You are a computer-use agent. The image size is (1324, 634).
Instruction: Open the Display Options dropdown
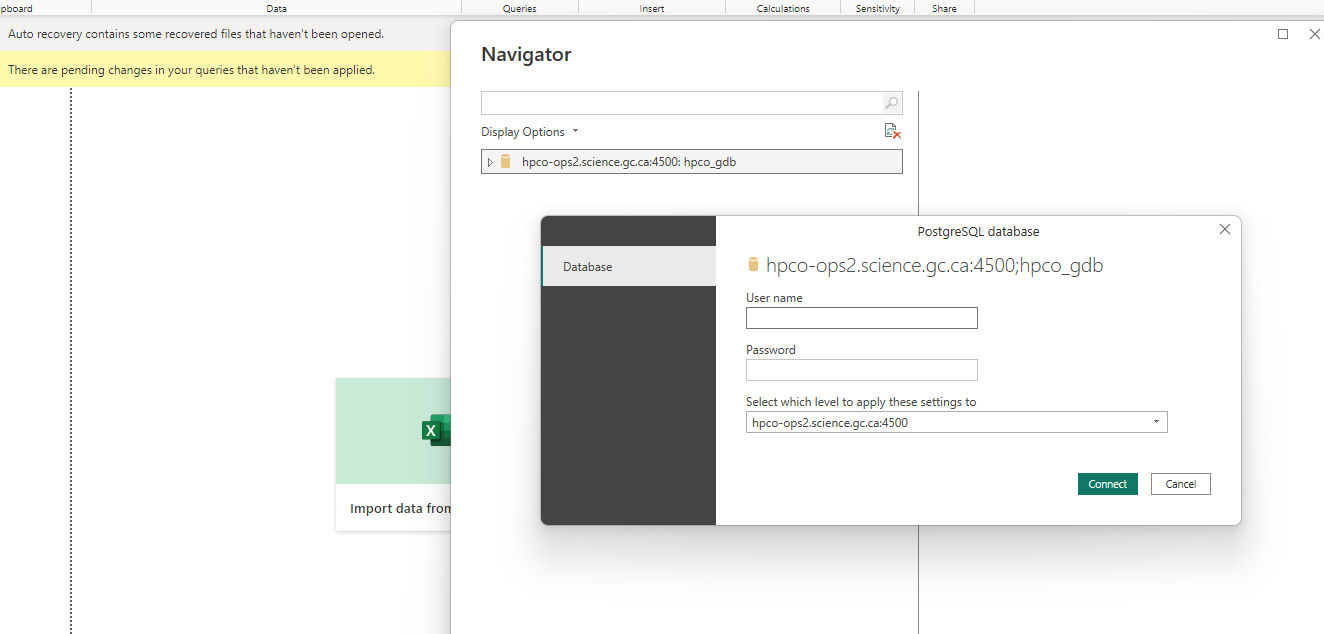coord(530,132)
